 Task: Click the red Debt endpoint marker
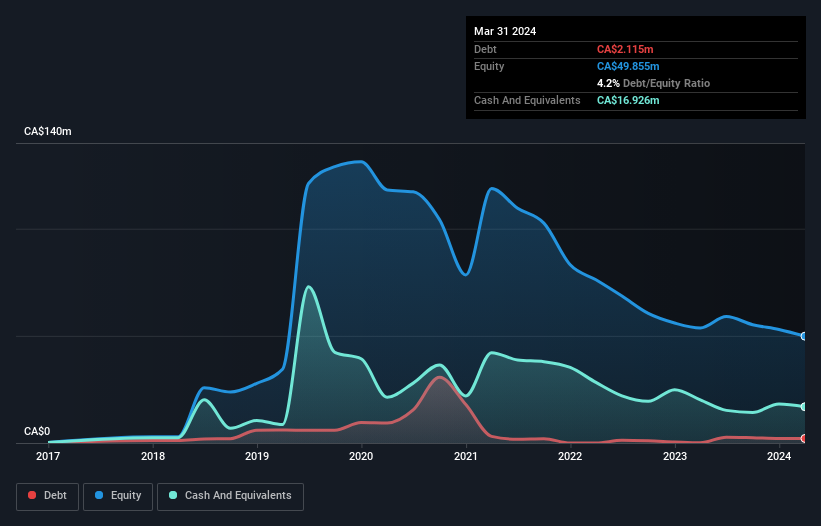[x=804, y=439]
